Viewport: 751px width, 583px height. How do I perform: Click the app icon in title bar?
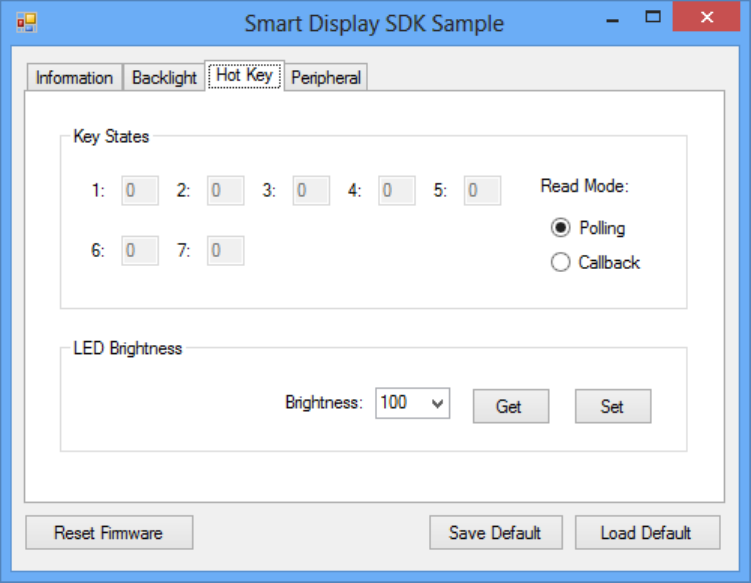(x=27, y=23)
